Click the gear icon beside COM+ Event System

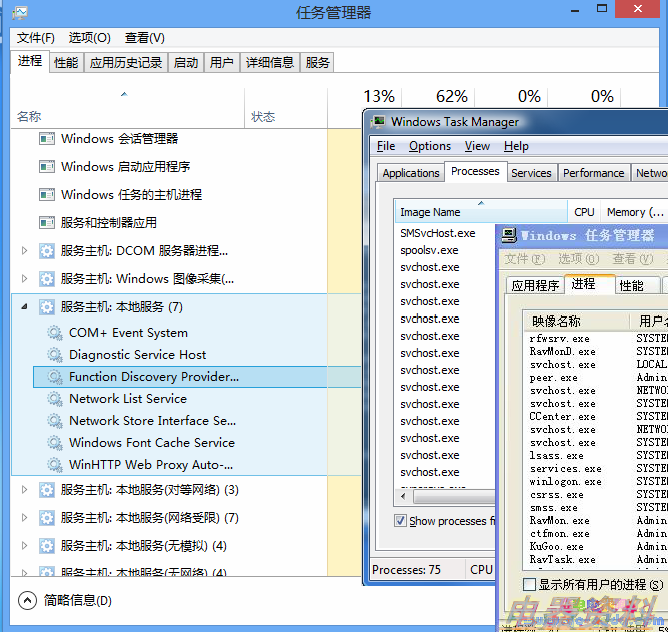pyautogui.click(x=54, y=333)
